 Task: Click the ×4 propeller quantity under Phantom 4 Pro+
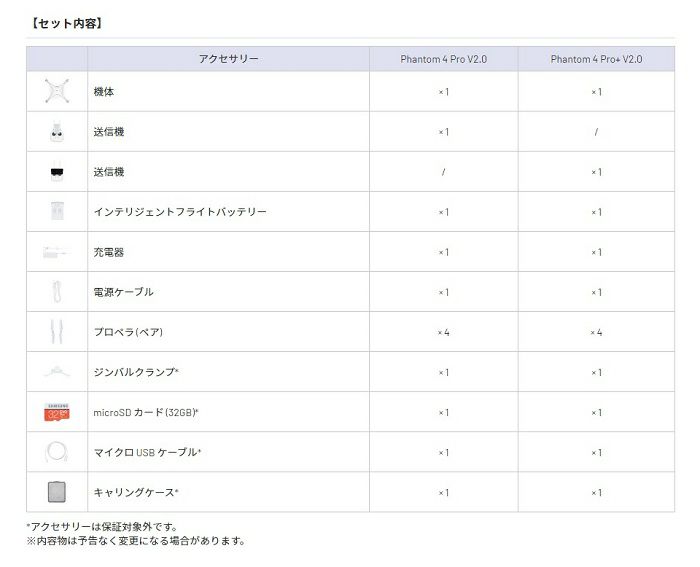tap(596, 332)
